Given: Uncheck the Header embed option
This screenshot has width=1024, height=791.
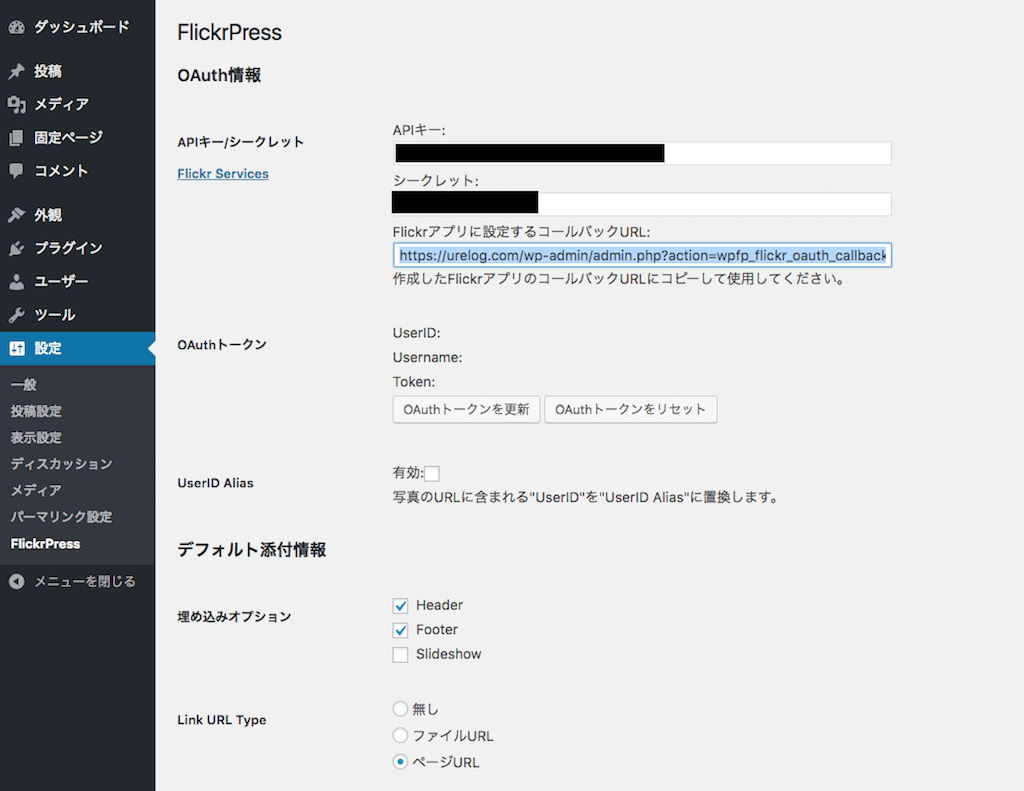Looking at the screenshot, I should [400, 606].
